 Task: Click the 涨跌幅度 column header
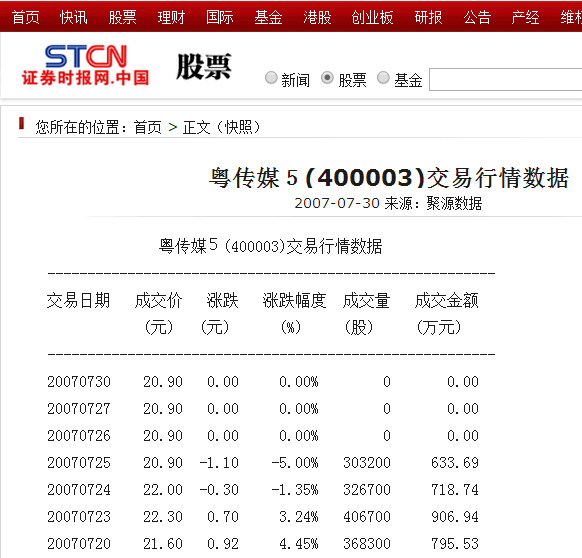tap(294, 300)
